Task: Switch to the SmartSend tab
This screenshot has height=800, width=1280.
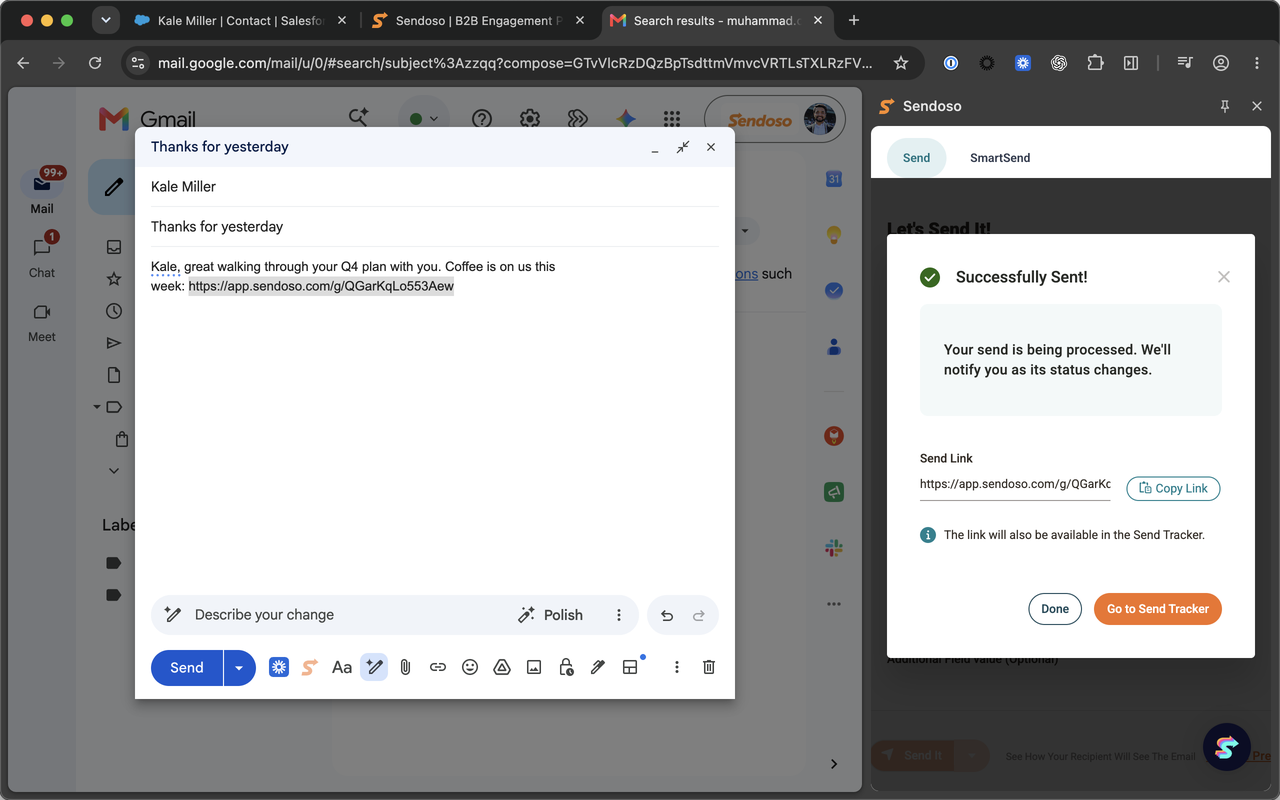Action: pyautogui.click(x=1000, y=158)
